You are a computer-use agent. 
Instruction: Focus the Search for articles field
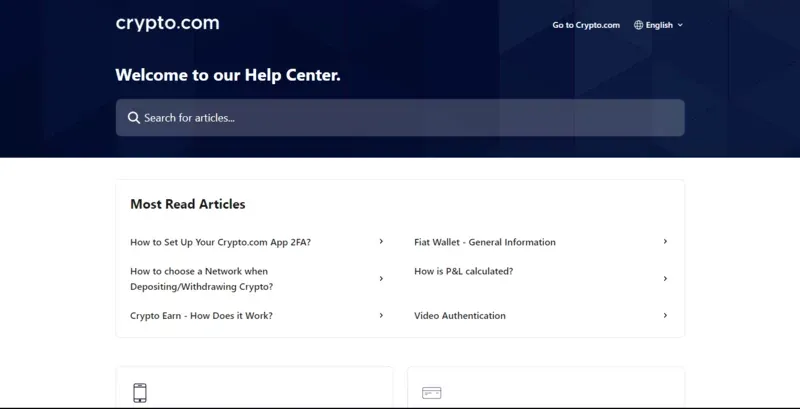point(400,118)
